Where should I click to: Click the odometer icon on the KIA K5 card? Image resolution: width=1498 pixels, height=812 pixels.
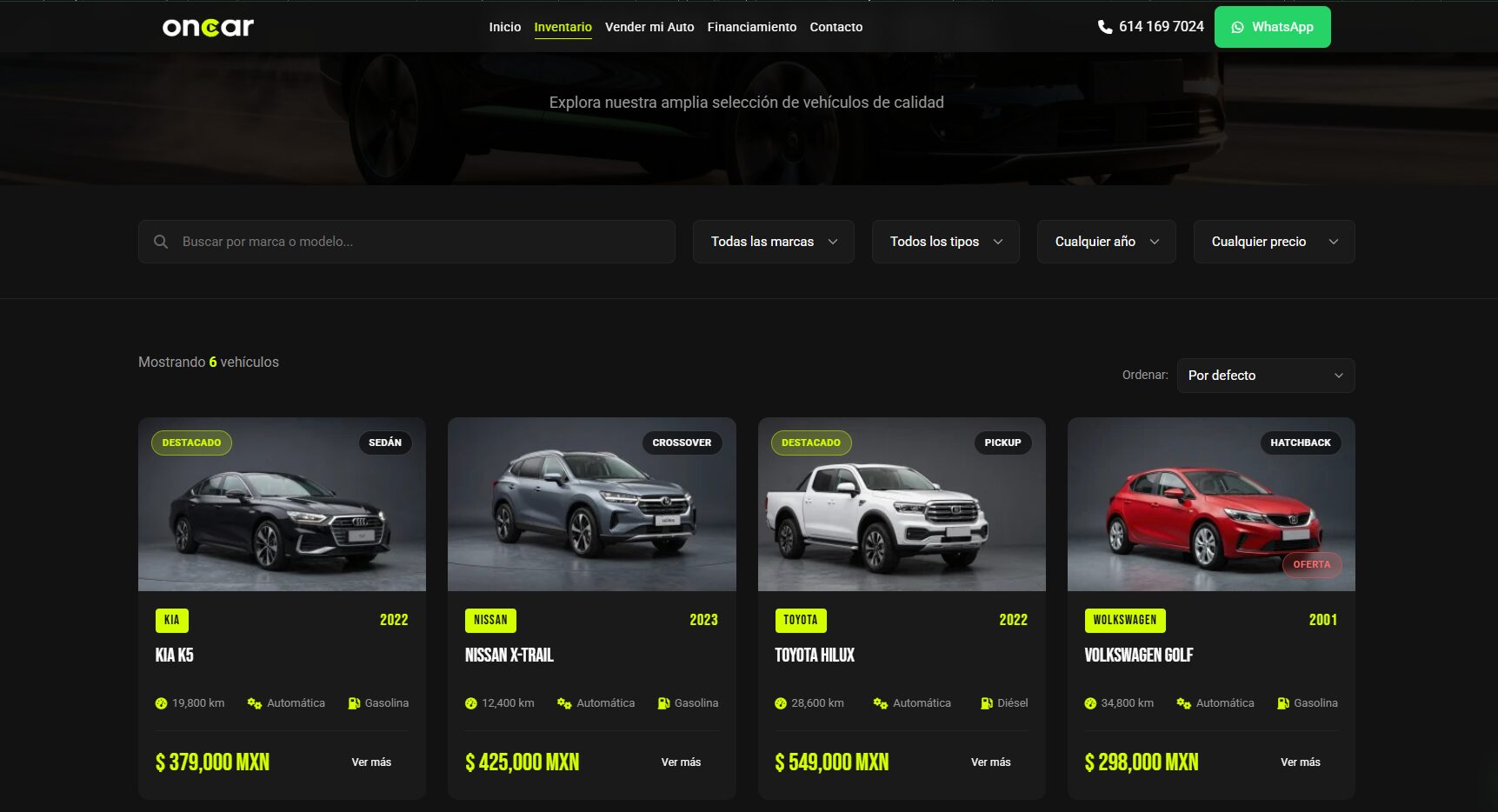(161, 703)
